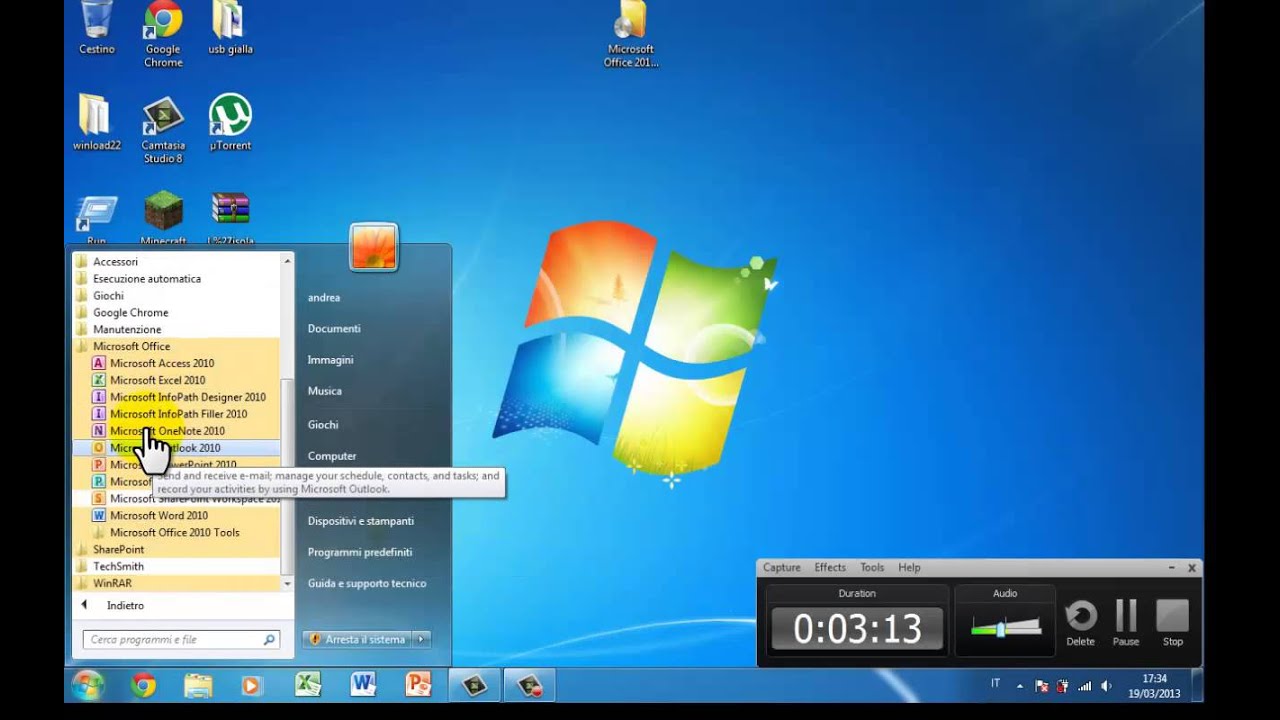
Task: Click the IT language indicator in taskbar
Action: (x=995, y=684)
